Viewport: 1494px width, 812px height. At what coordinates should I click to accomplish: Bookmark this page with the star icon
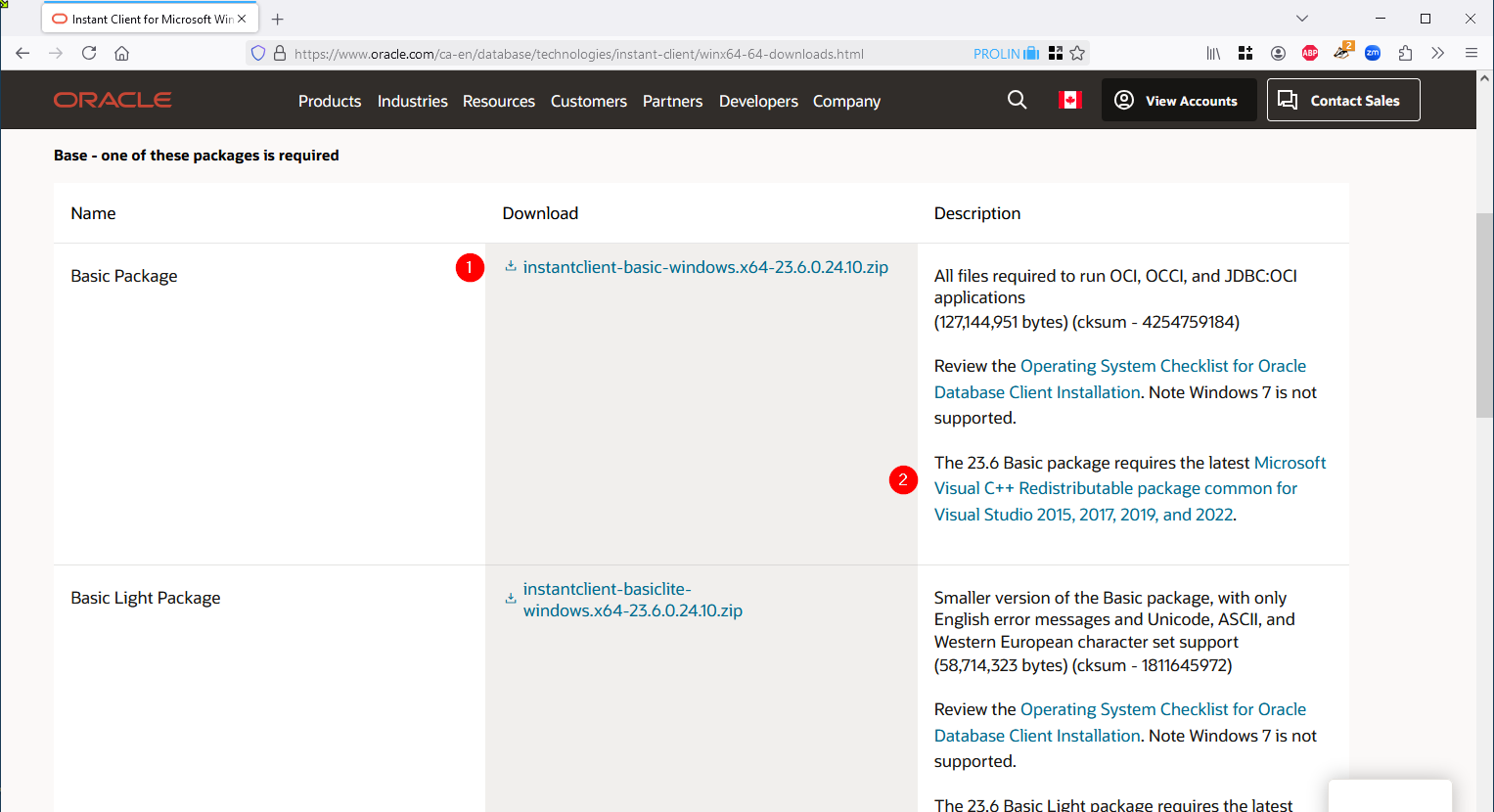(1077, 53)
